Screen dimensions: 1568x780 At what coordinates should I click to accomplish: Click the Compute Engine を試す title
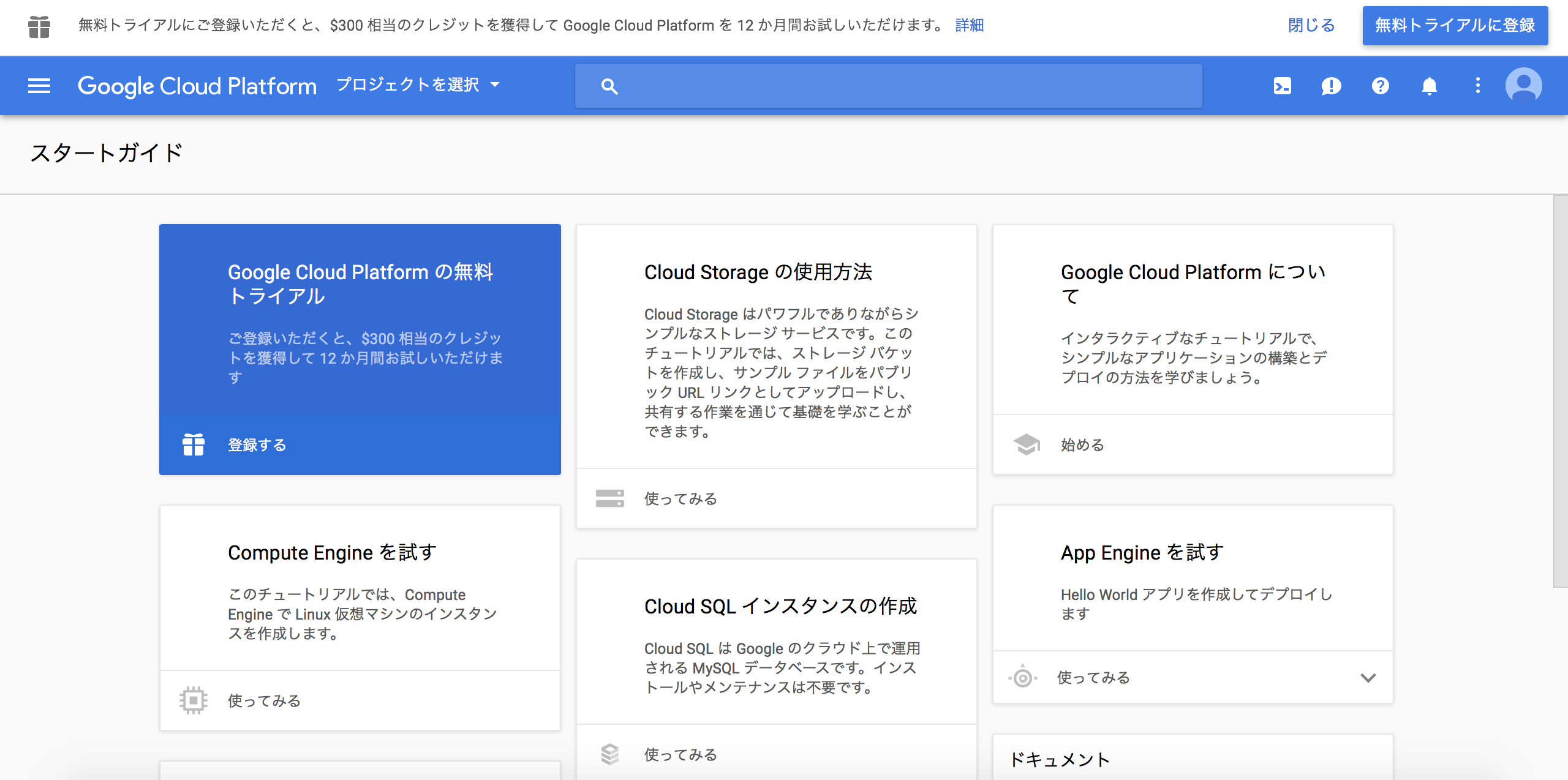point(332,553)
